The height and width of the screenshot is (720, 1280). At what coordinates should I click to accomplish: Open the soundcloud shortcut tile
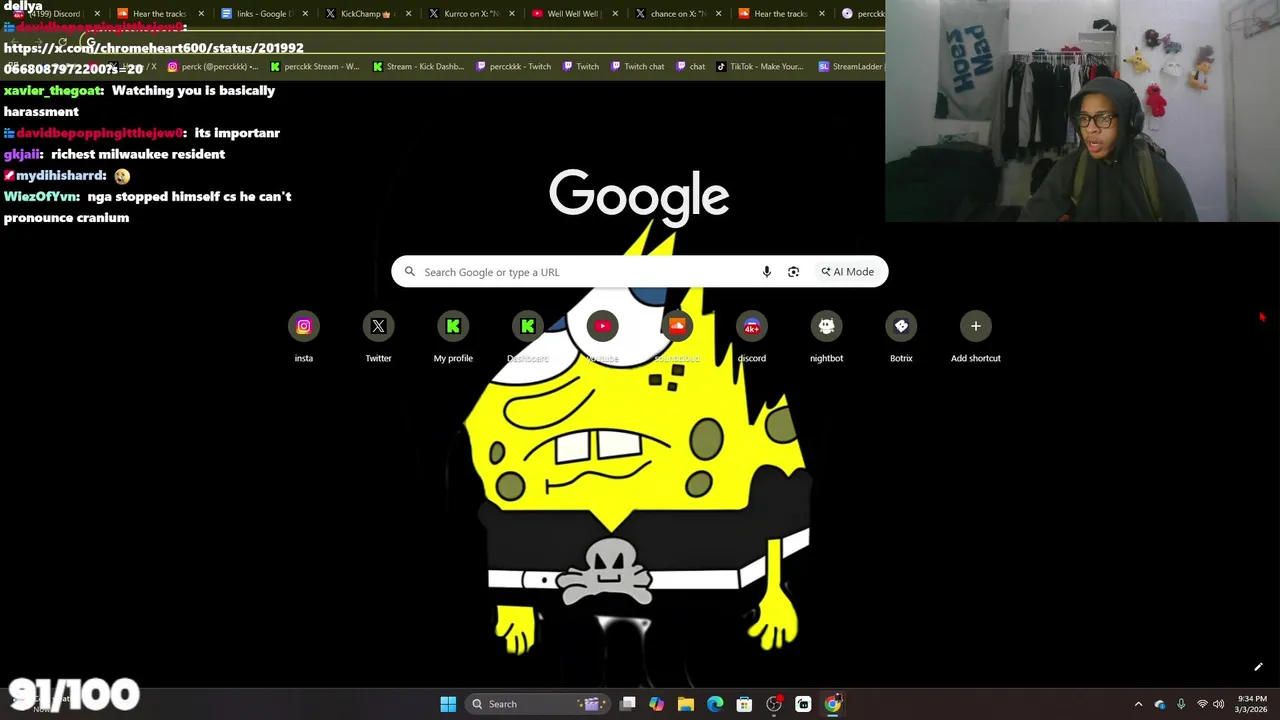(677, 337)
